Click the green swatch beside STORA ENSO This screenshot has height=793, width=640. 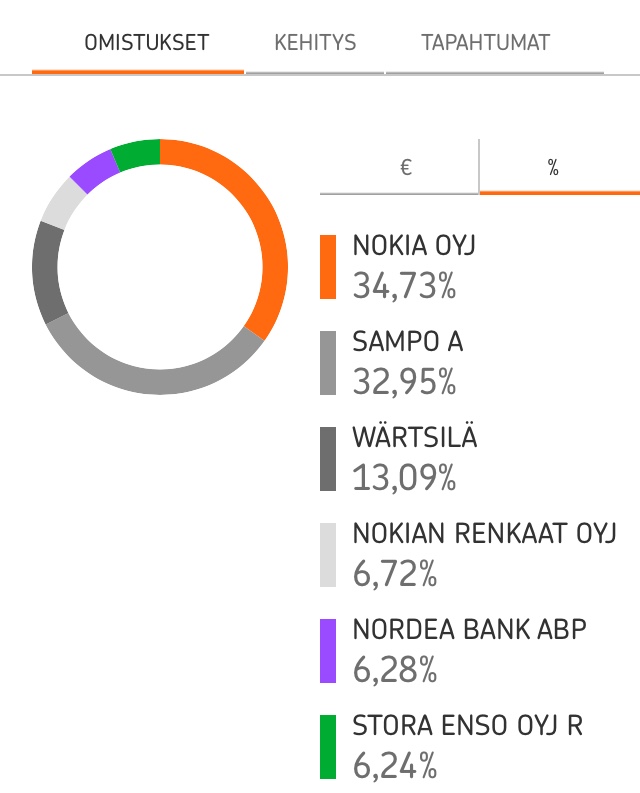tap(328, 747)
